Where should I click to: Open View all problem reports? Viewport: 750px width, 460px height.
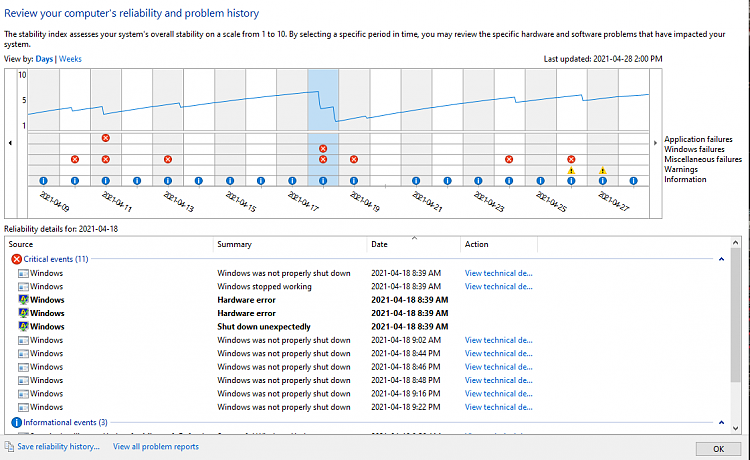(x=156, y=447)
